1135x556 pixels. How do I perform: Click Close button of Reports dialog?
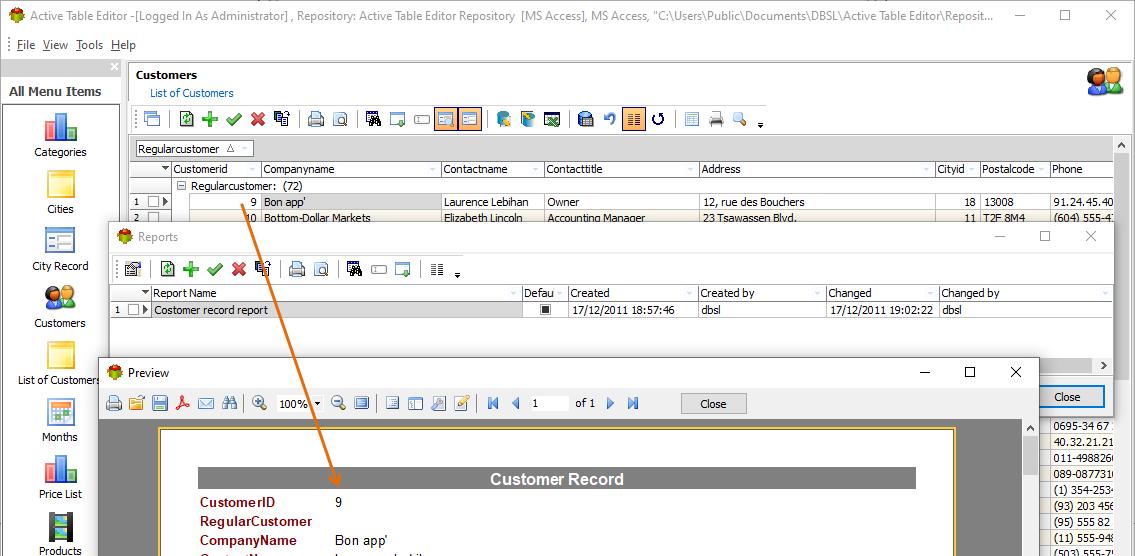point(1067,397)
